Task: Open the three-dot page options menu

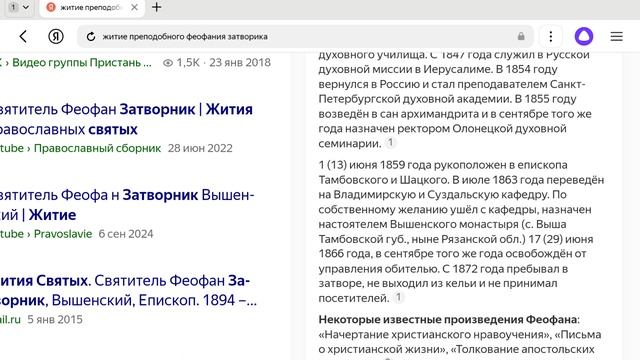Action: pyautogui.click(x=551, y=37)
